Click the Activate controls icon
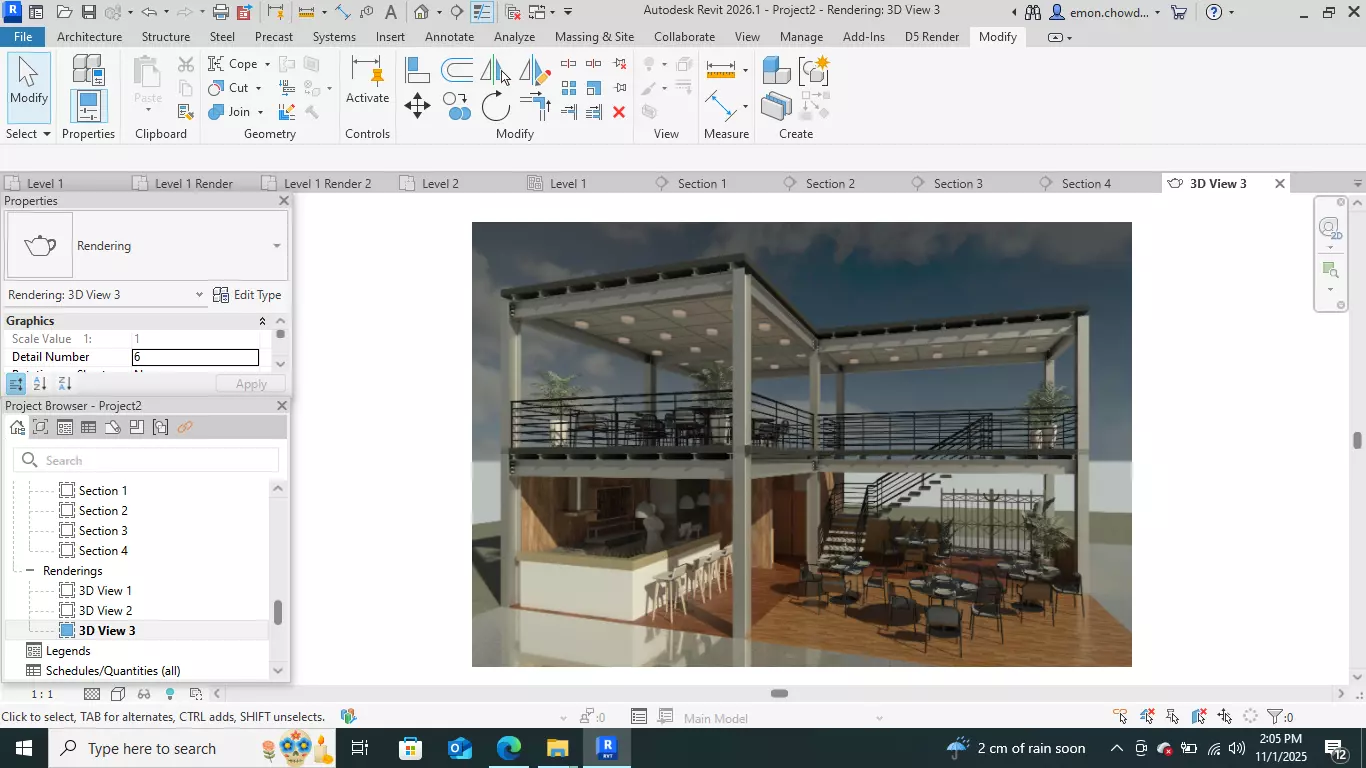 [x=367, y=80]
